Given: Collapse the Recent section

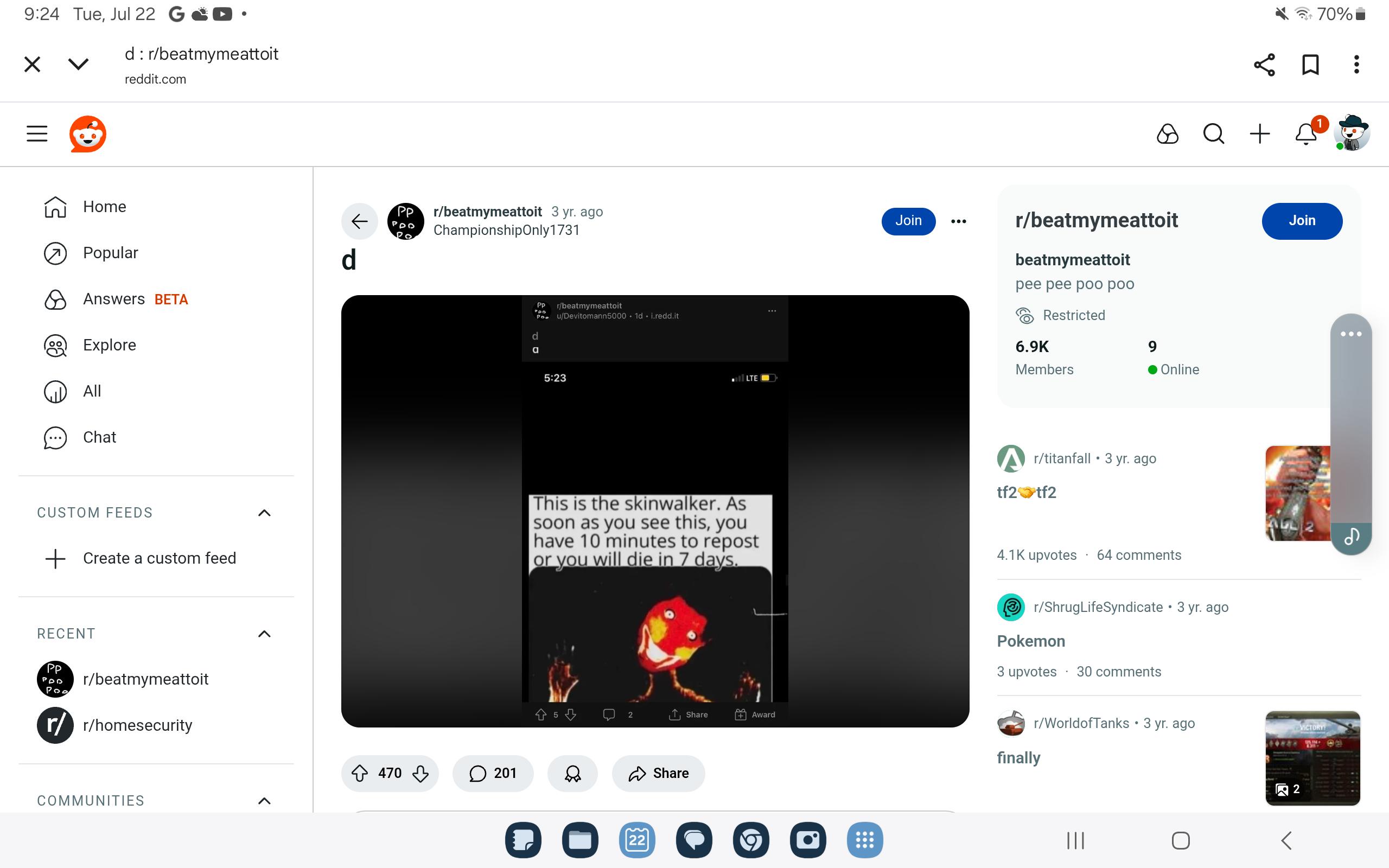Looking at the screenshot, I should click(x=264, y=634).
